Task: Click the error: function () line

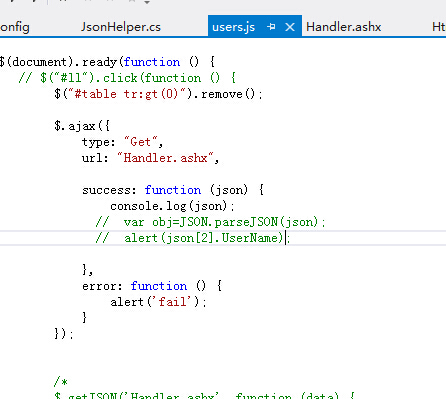Action: click(x=152, y=286)
